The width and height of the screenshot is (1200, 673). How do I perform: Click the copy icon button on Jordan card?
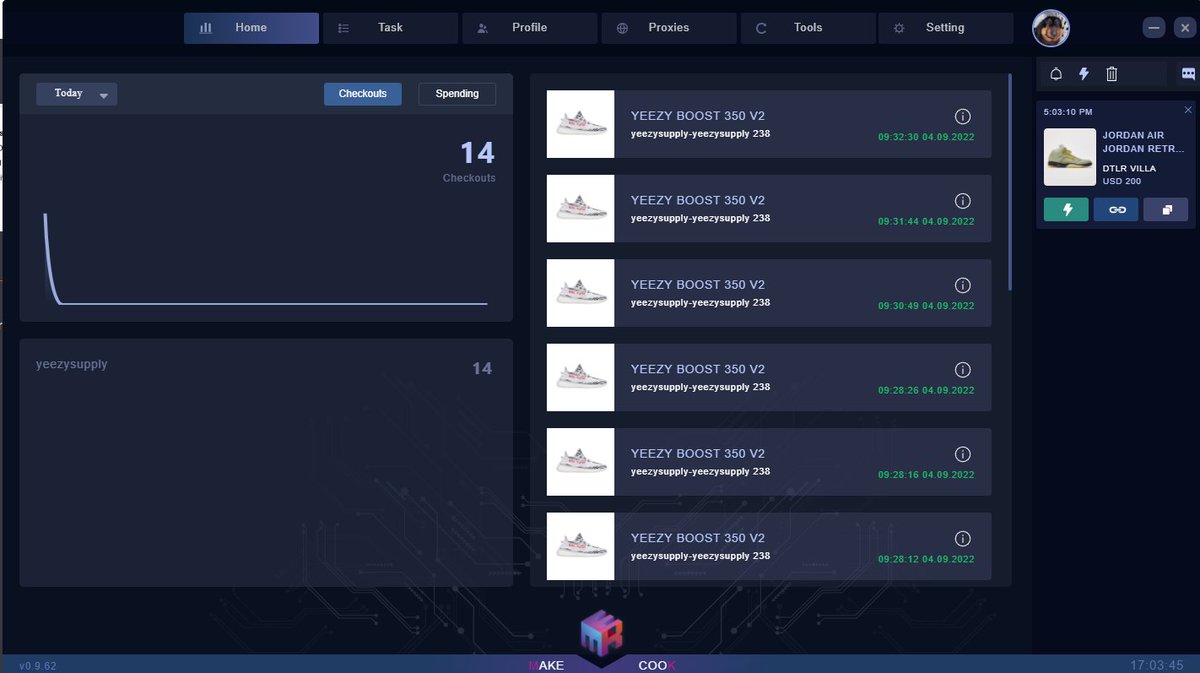(1166, 209)
